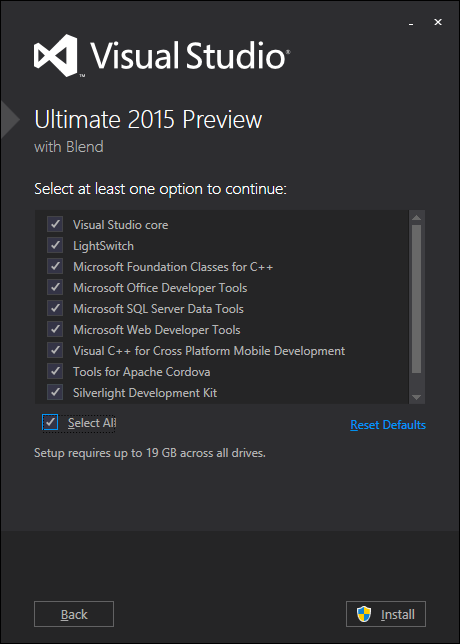Click the options list scroll-down arrow
Image resolution: width=460 pixels, height=644 pixels.
pos(416,397)
